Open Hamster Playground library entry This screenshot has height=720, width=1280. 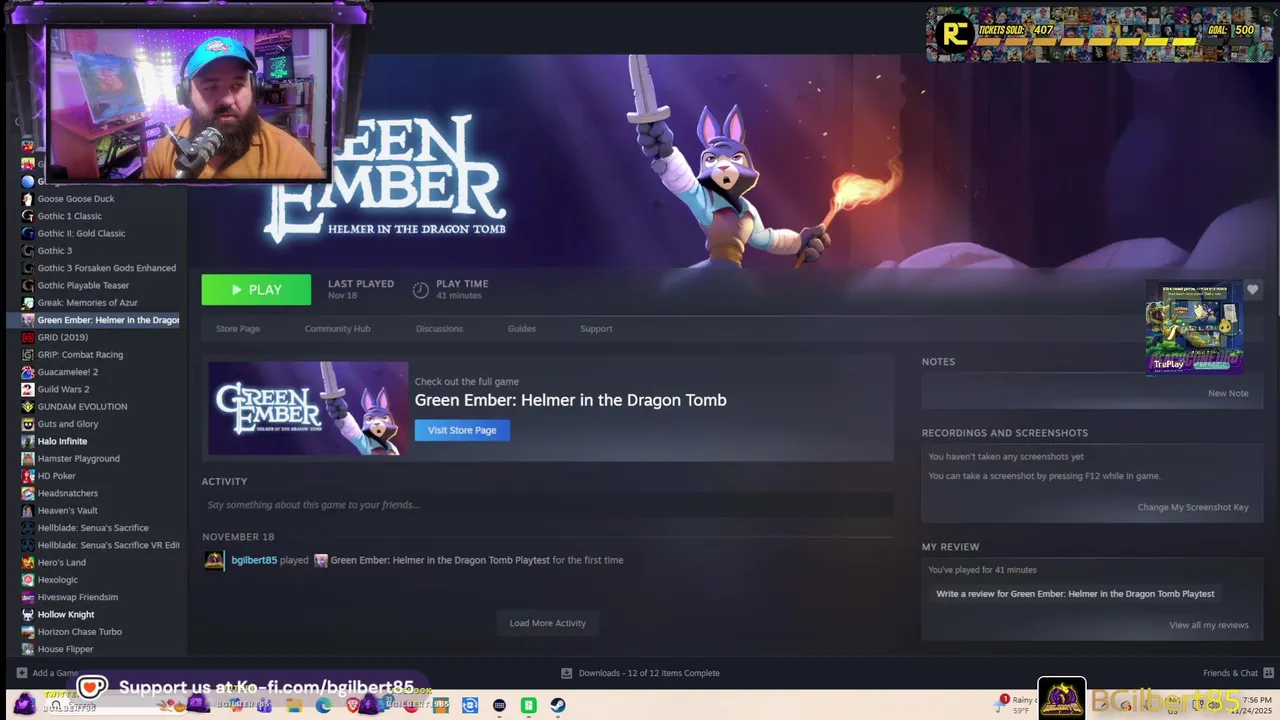[x=78, y=459]
